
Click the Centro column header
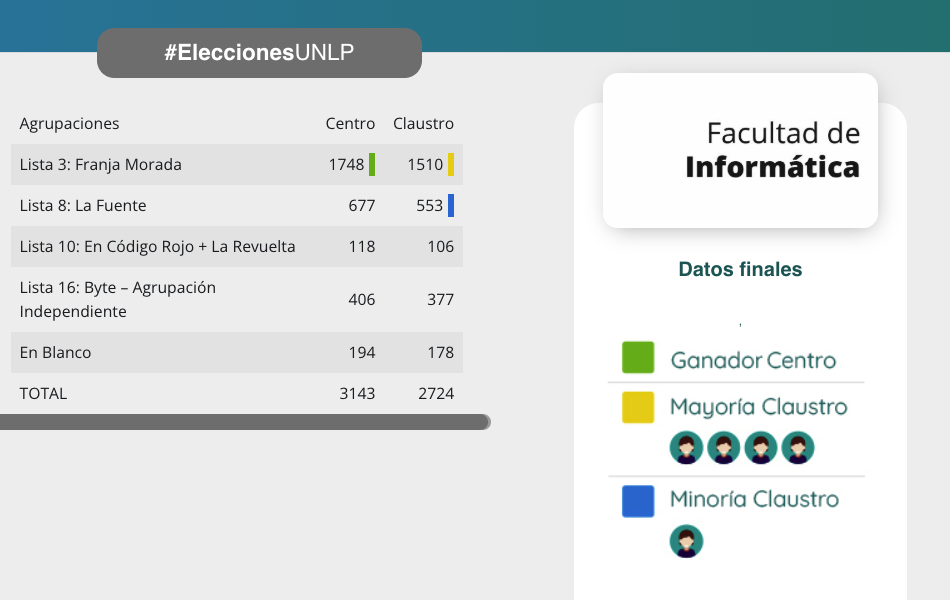350,124
